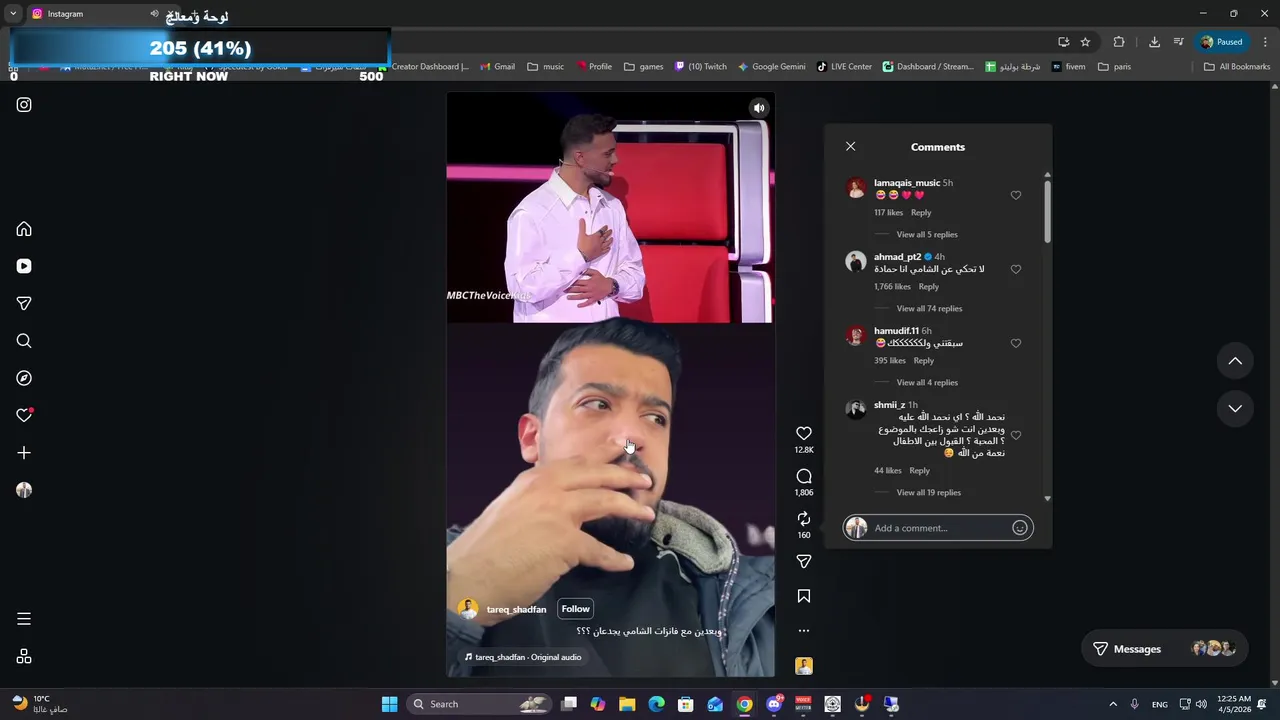Show hidden system tray icons chevron
The height and width of the screenshot is (720, 1280).
[1113, 704]
